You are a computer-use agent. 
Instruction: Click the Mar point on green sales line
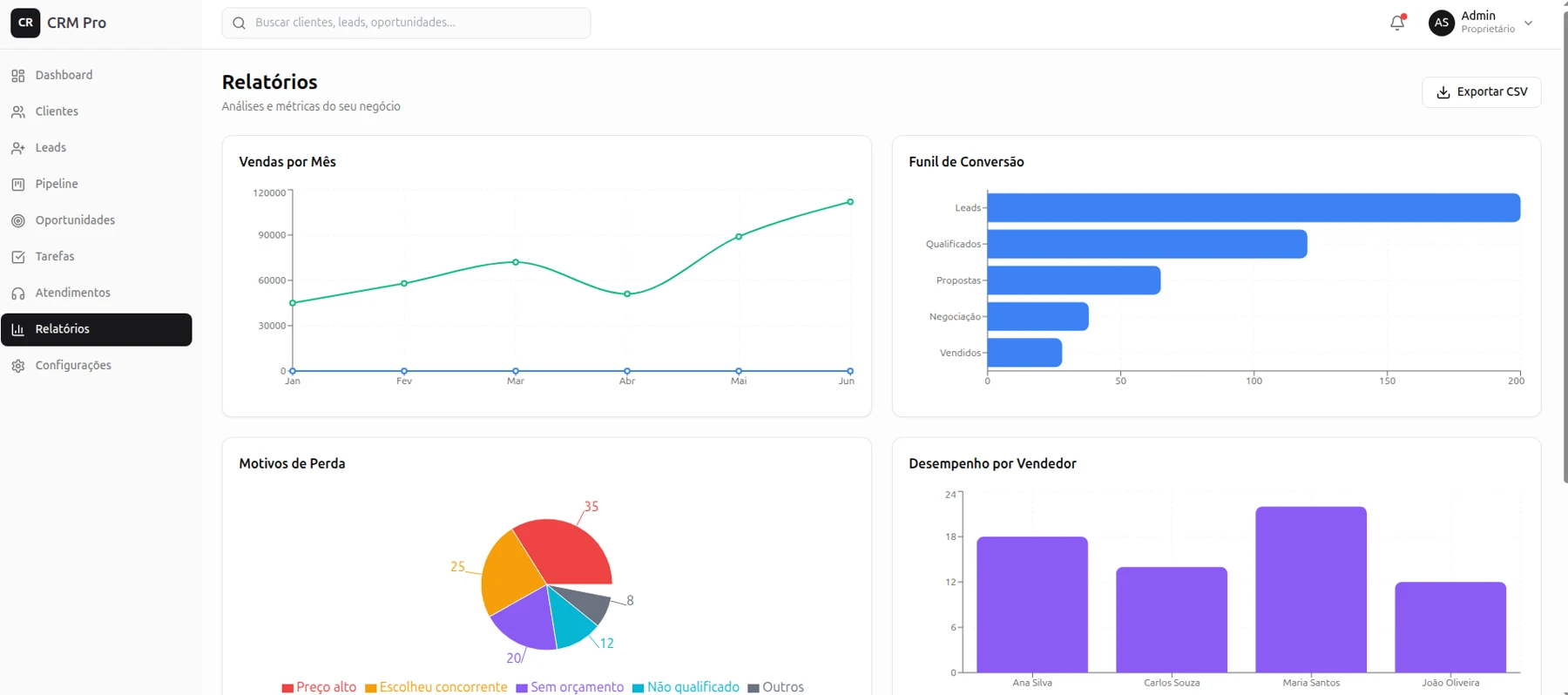coord(516,262)
